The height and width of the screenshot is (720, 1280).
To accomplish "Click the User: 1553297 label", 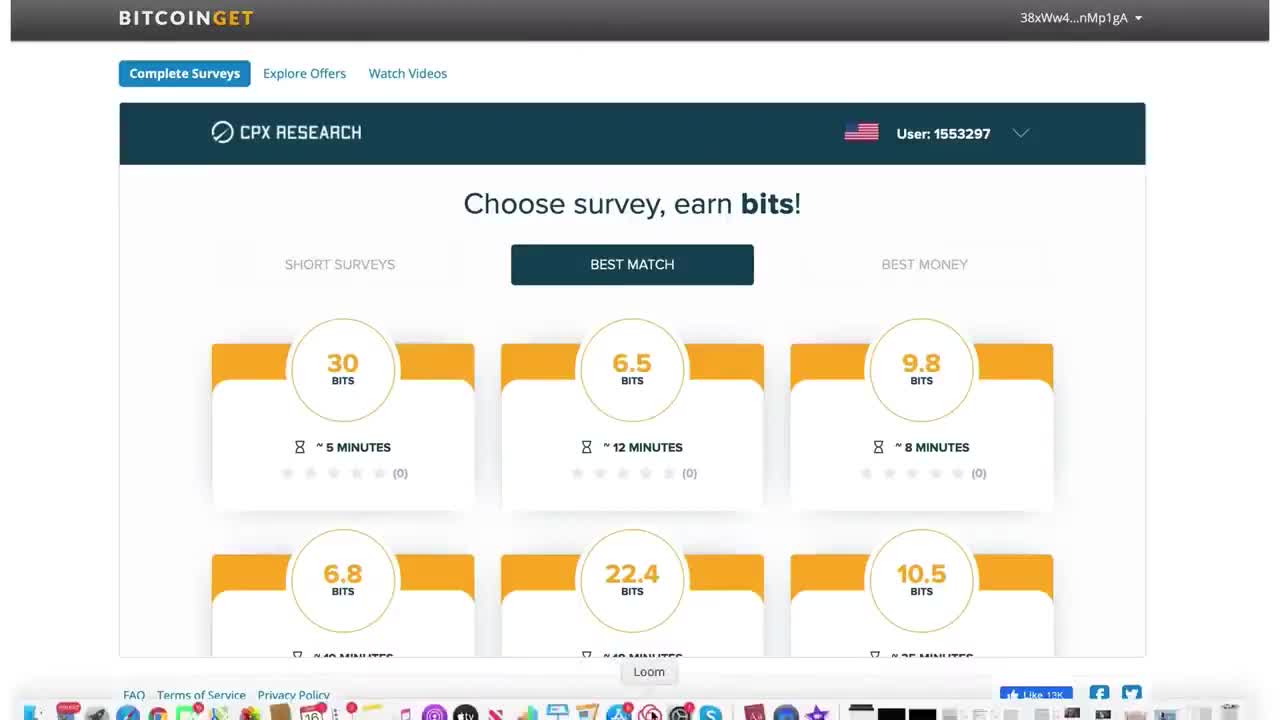I will [x=943, y=133].
